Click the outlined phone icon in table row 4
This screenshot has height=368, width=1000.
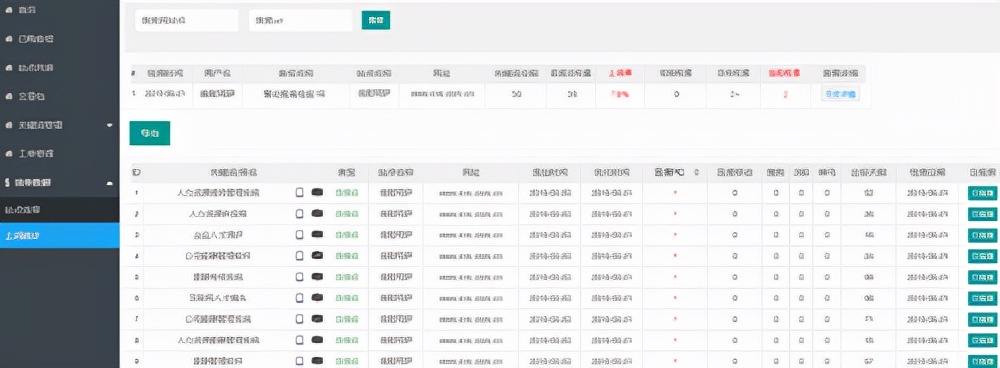(x=299, y=256)
